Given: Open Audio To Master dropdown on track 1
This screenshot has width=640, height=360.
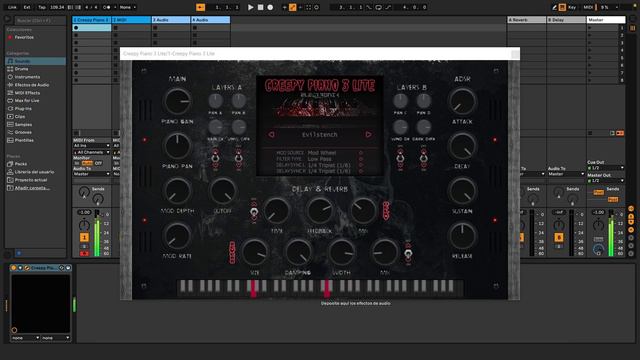Looking at the screenshot, I should click(91, 174).
